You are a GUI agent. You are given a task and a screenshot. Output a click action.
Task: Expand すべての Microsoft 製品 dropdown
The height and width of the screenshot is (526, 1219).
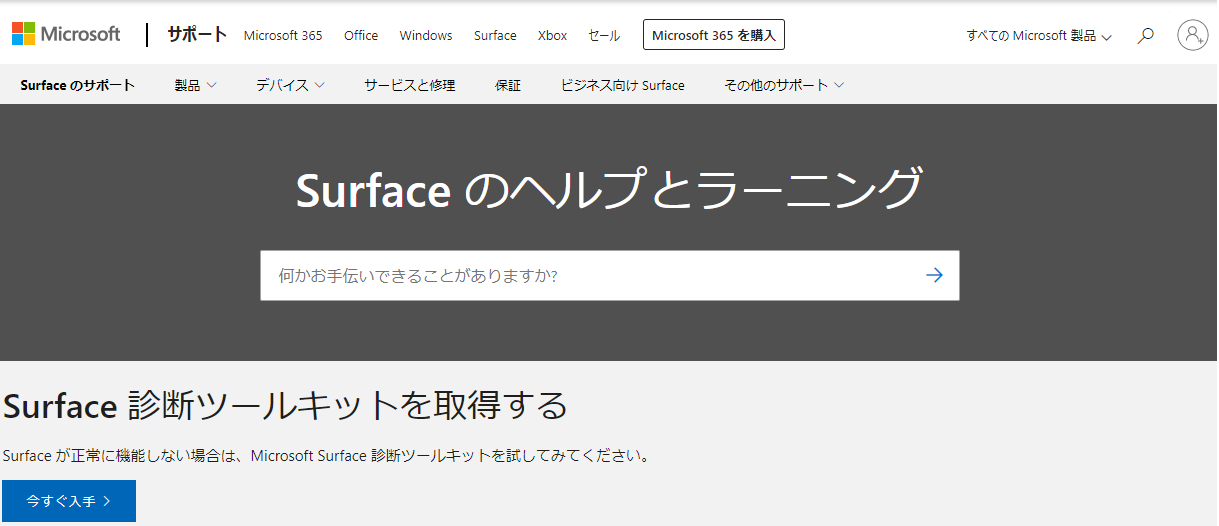tap(1039, 35)
